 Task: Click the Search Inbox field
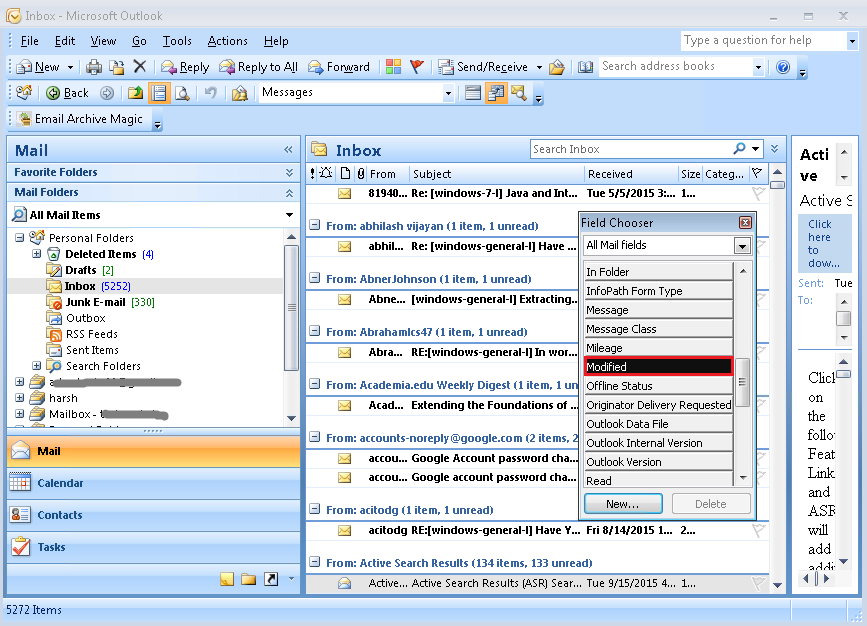click(630, 149)
